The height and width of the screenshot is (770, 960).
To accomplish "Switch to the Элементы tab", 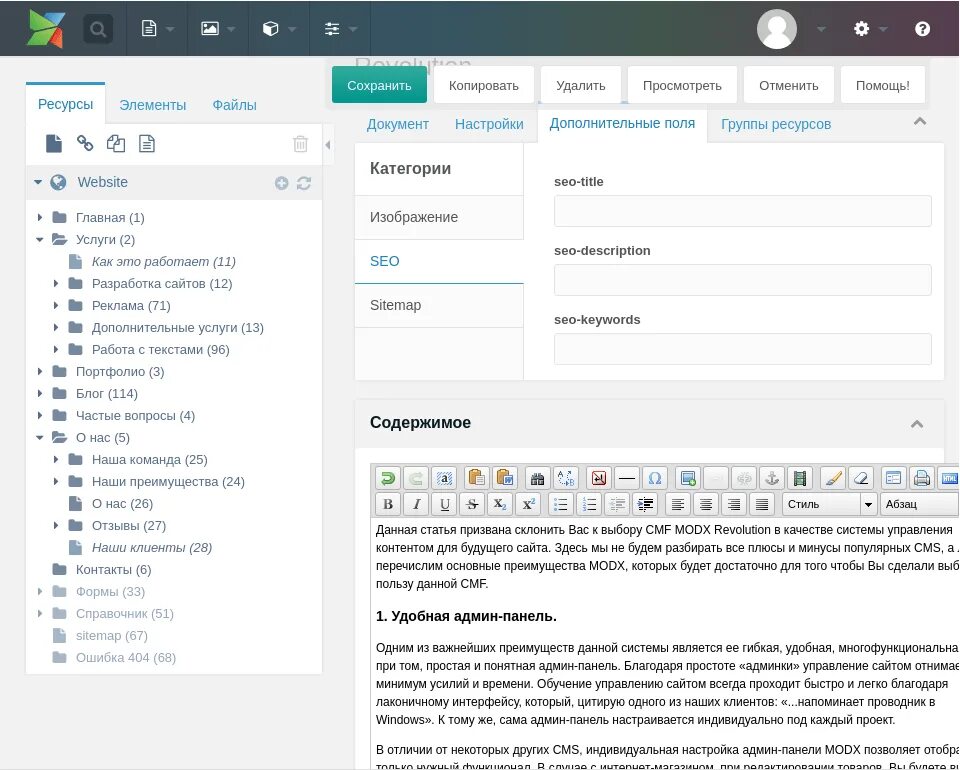I will click(152, 105).
